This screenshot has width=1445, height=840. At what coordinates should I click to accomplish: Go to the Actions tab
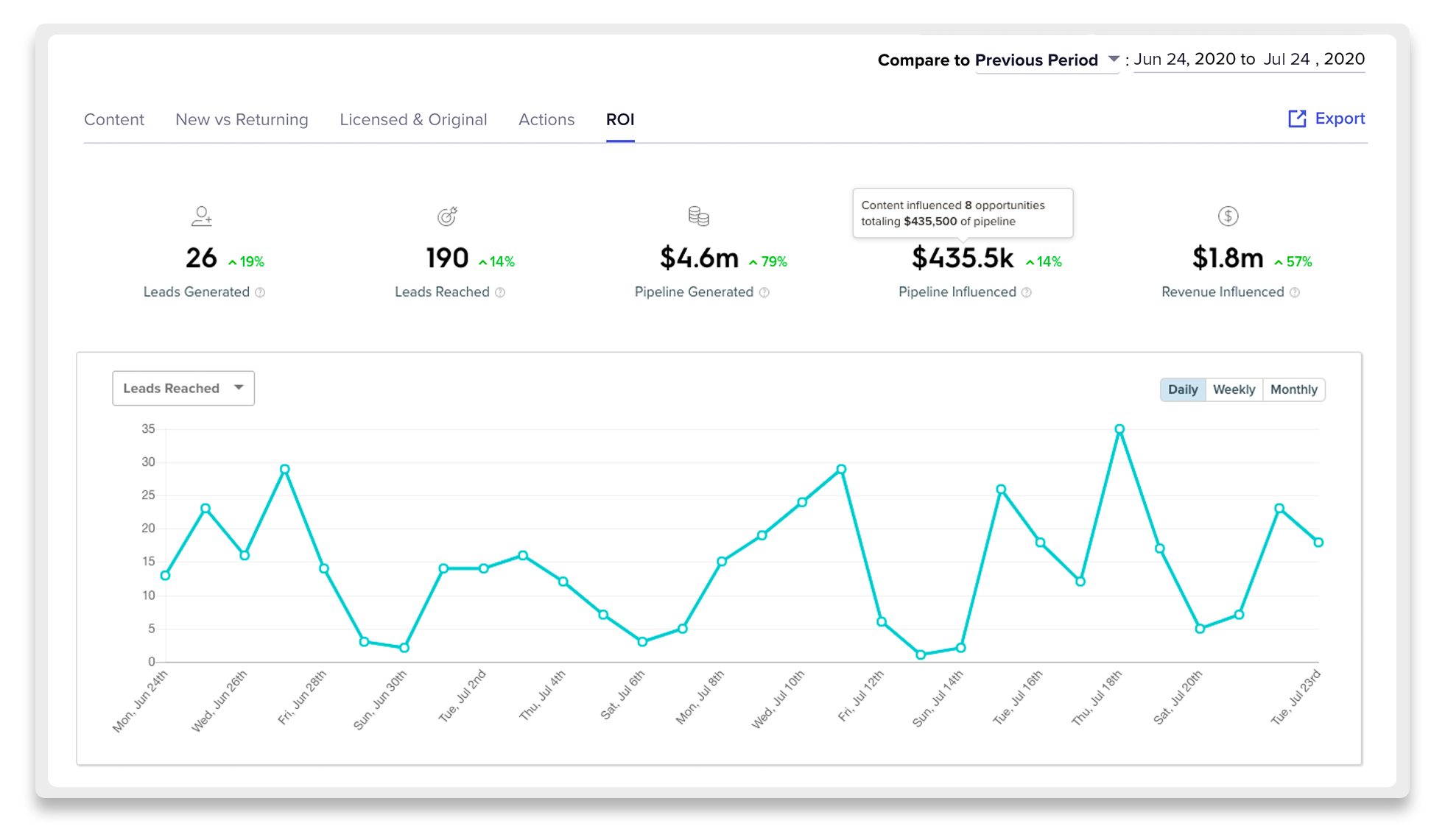tap(546, 119)
